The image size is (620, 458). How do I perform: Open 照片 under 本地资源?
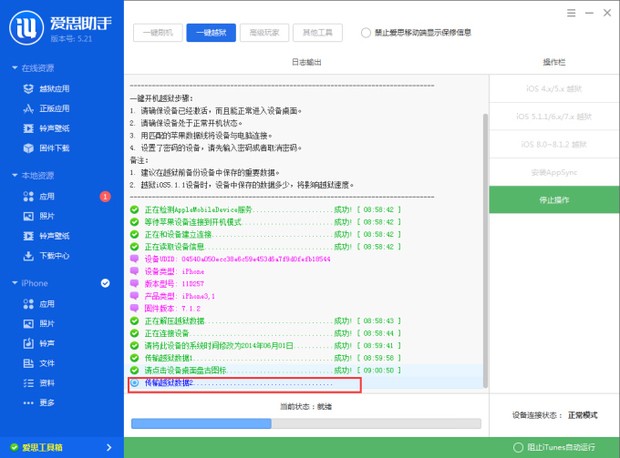tap(39, 216)
